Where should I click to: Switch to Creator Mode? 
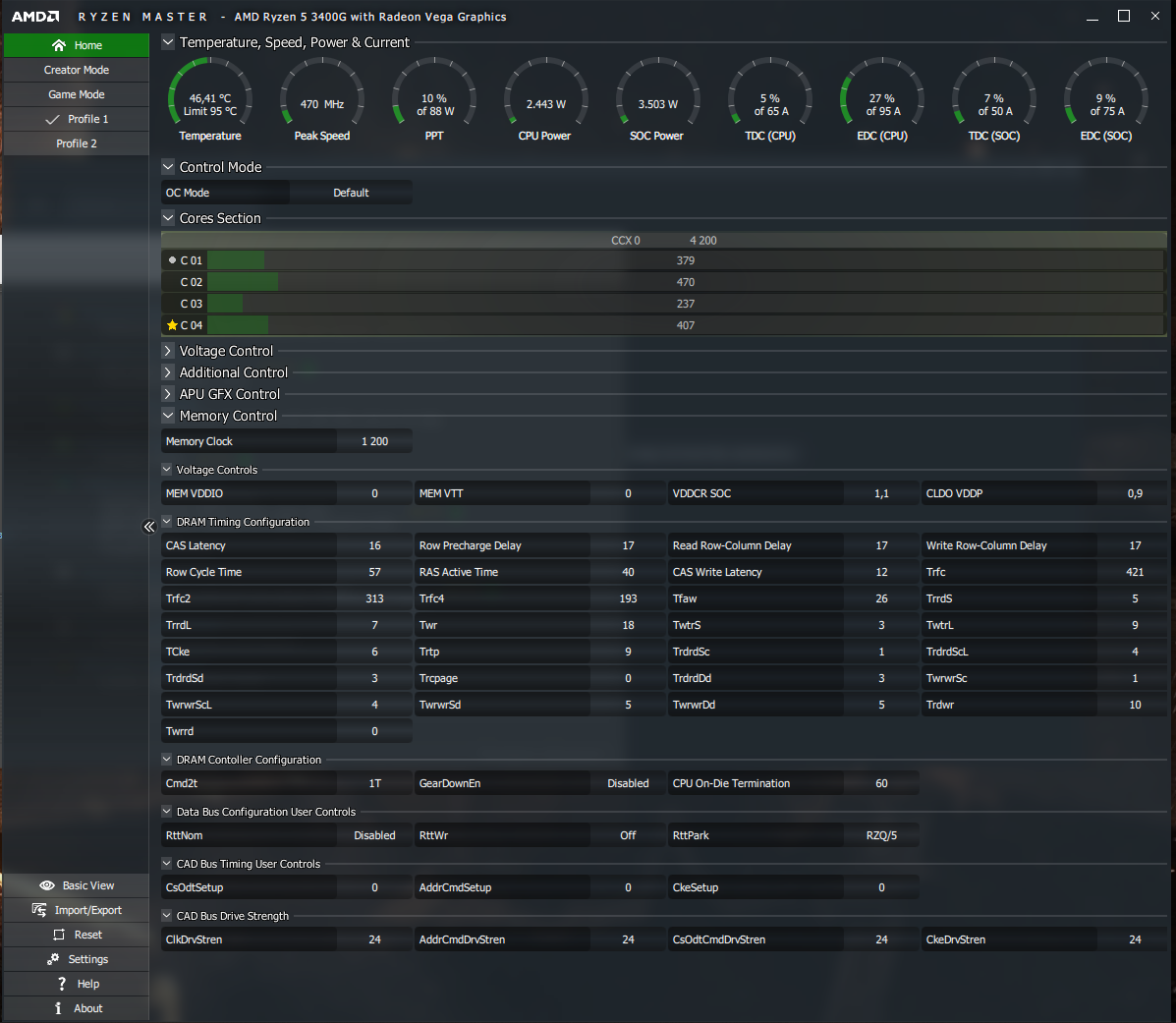tap(77, 70)
